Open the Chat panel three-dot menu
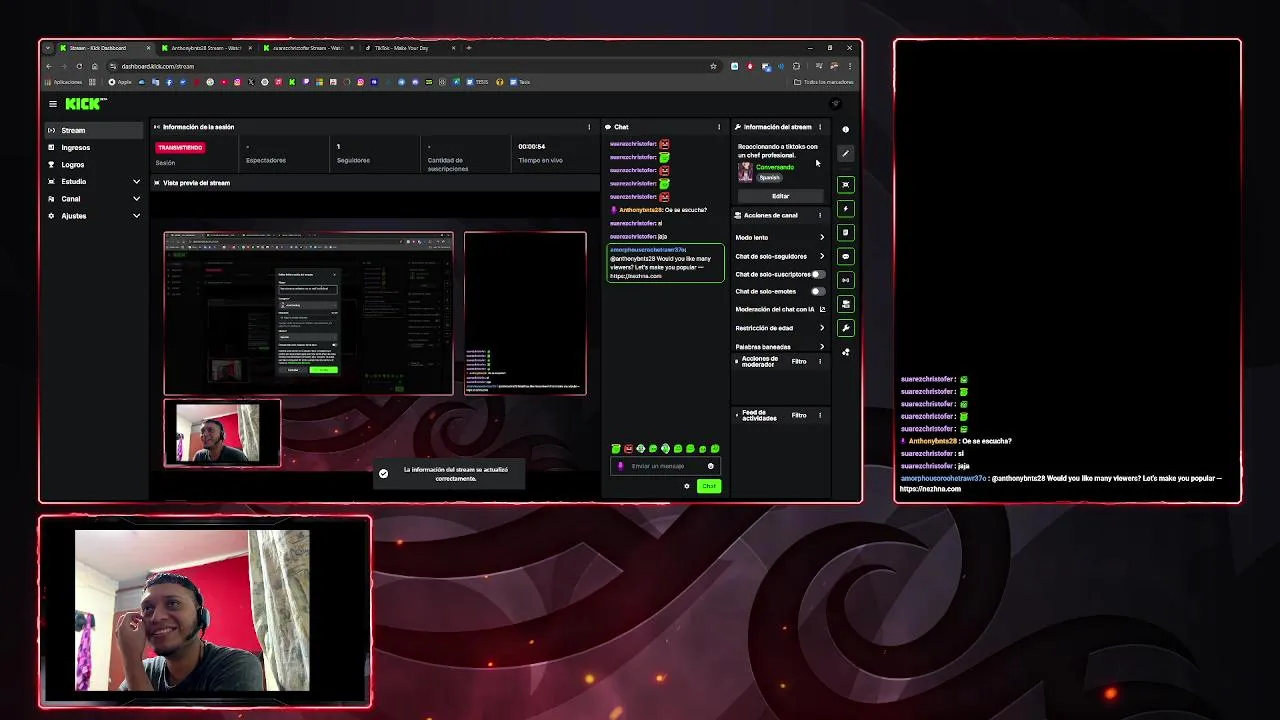1280x720 pixels. pyautogui.click(x=719, y=127)
